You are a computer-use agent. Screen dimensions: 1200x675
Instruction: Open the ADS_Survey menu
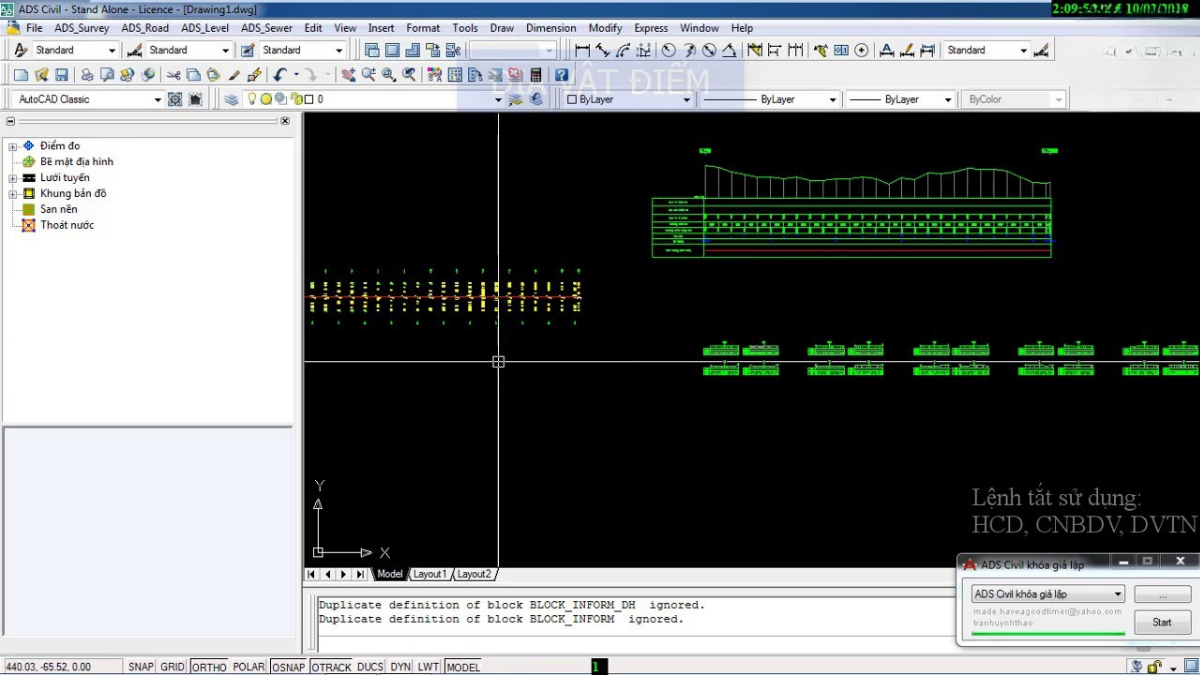(x=82, y=28)
